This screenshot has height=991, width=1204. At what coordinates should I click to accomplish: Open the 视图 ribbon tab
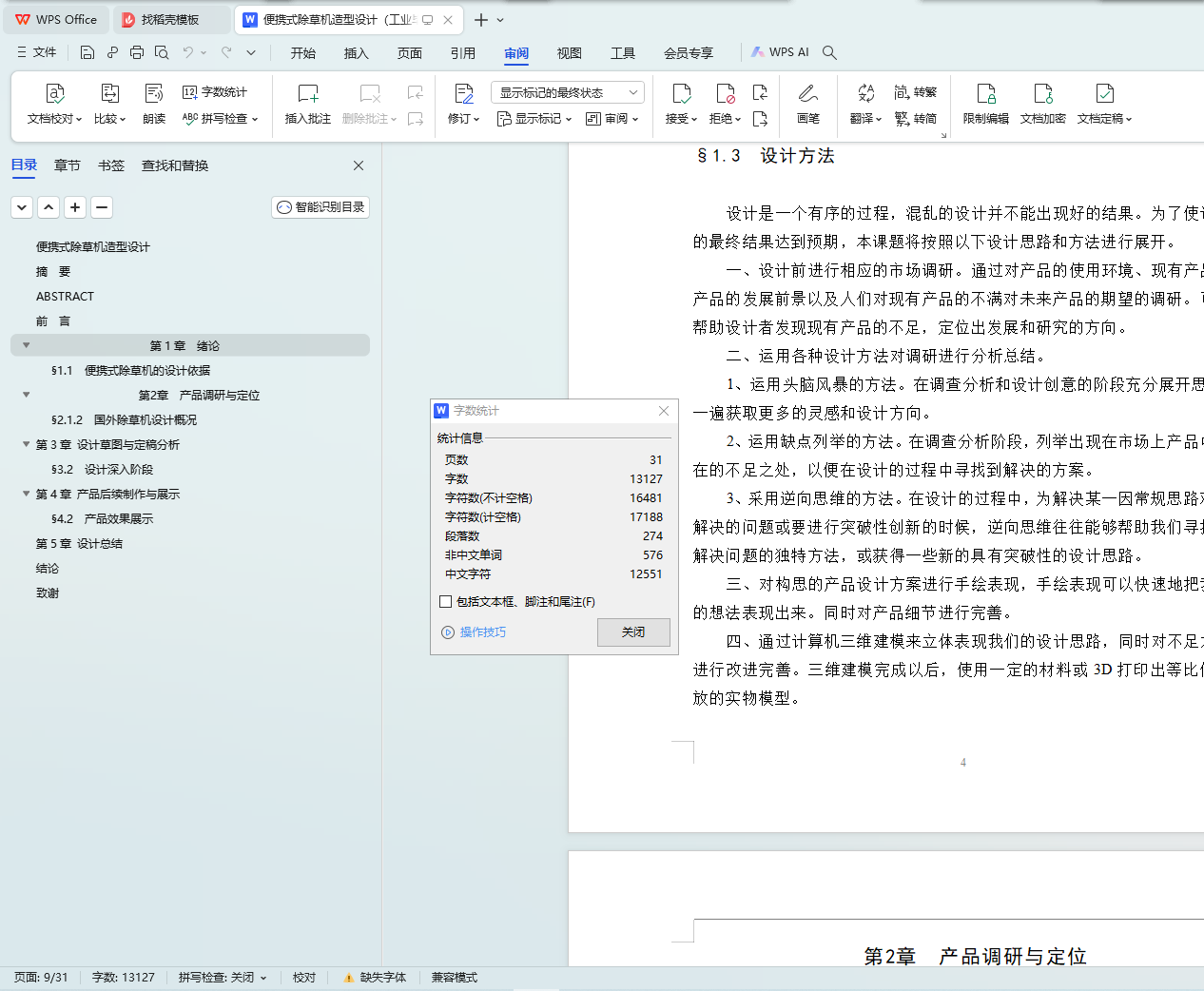(570, 53)
